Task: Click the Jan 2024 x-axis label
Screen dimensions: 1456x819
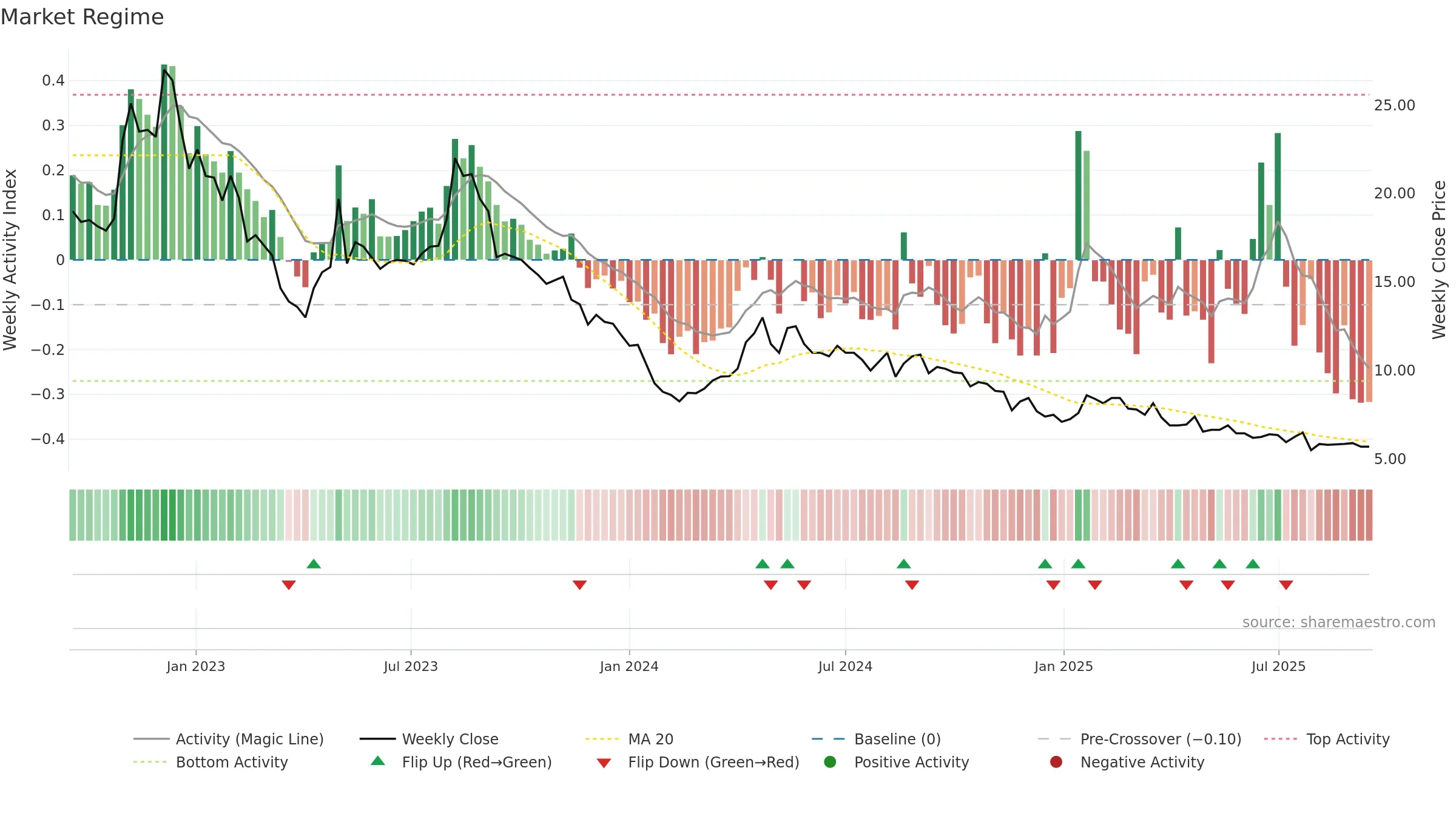Action: 629,666
